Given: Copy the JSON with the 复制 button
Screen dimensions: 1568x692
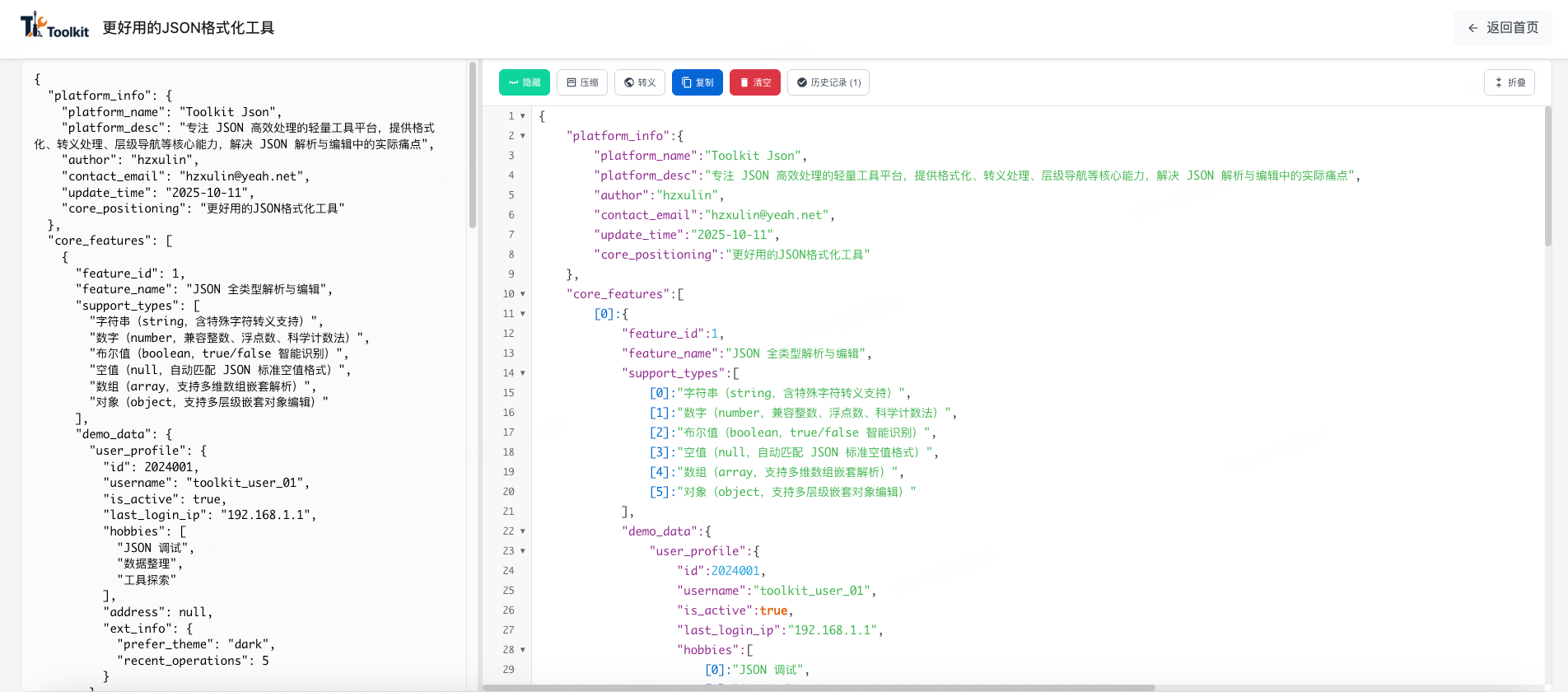Looking at the screenshot, I should coord(698,82).
